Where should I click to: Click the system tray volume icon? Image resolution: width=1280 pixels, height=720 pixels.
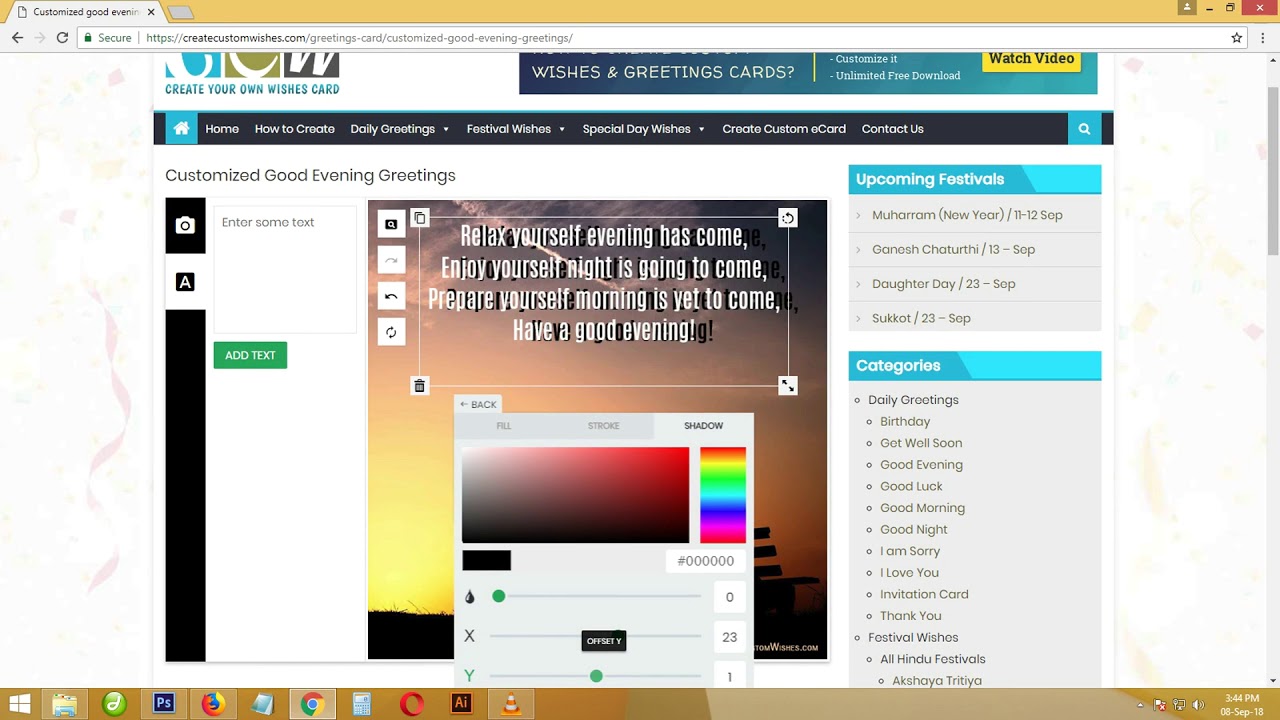coord(1198,705)
